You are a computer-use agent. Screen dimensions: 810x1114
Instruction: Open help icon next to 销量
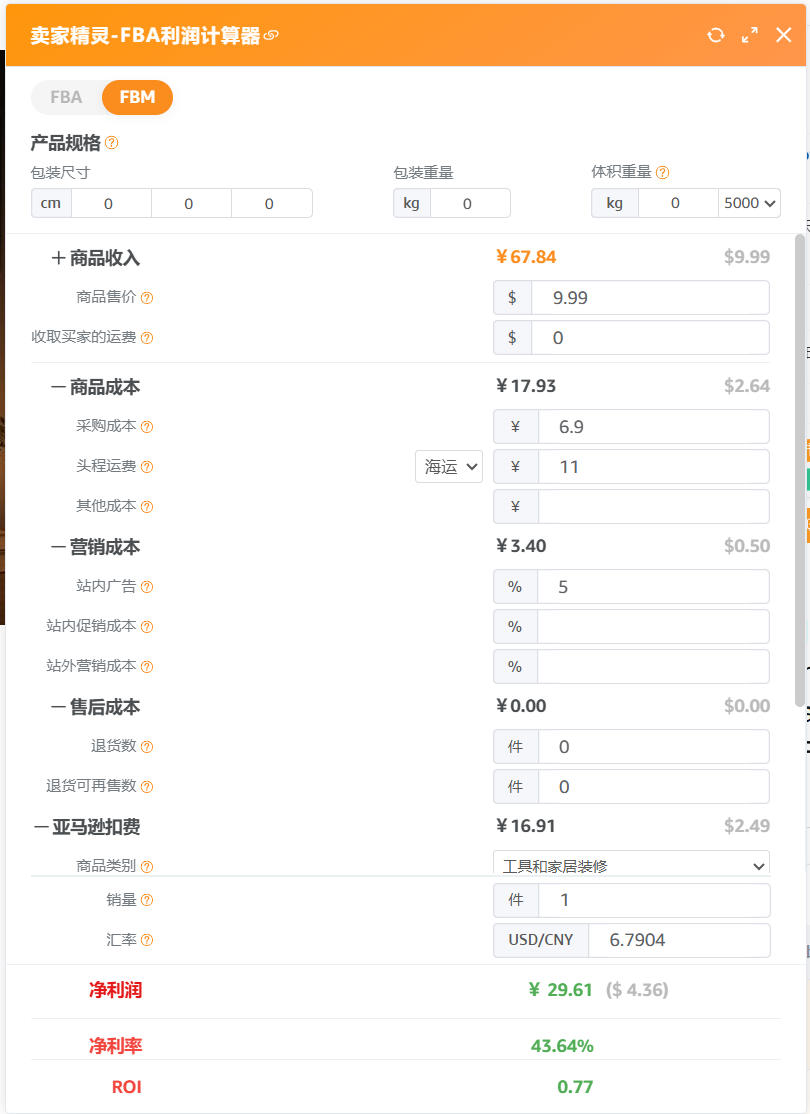[x=146, y=900]
